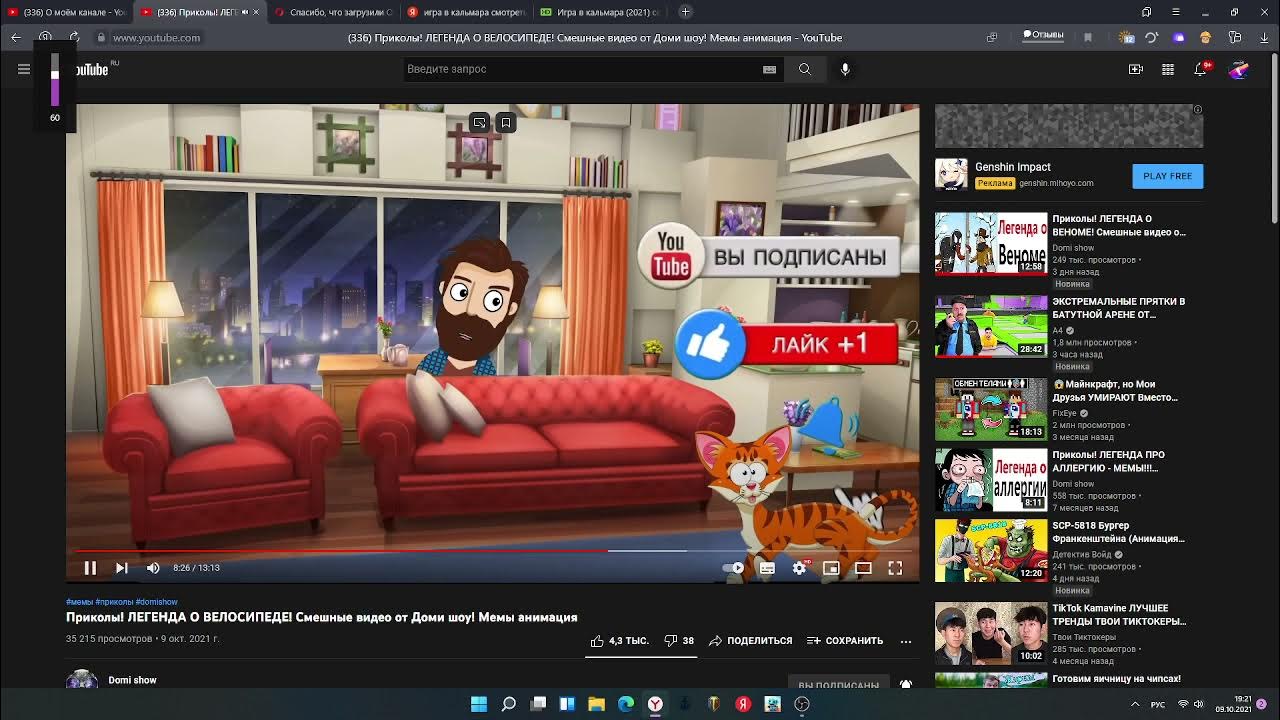
Task: Pause the video with the pause button
Action: (90, 568)
